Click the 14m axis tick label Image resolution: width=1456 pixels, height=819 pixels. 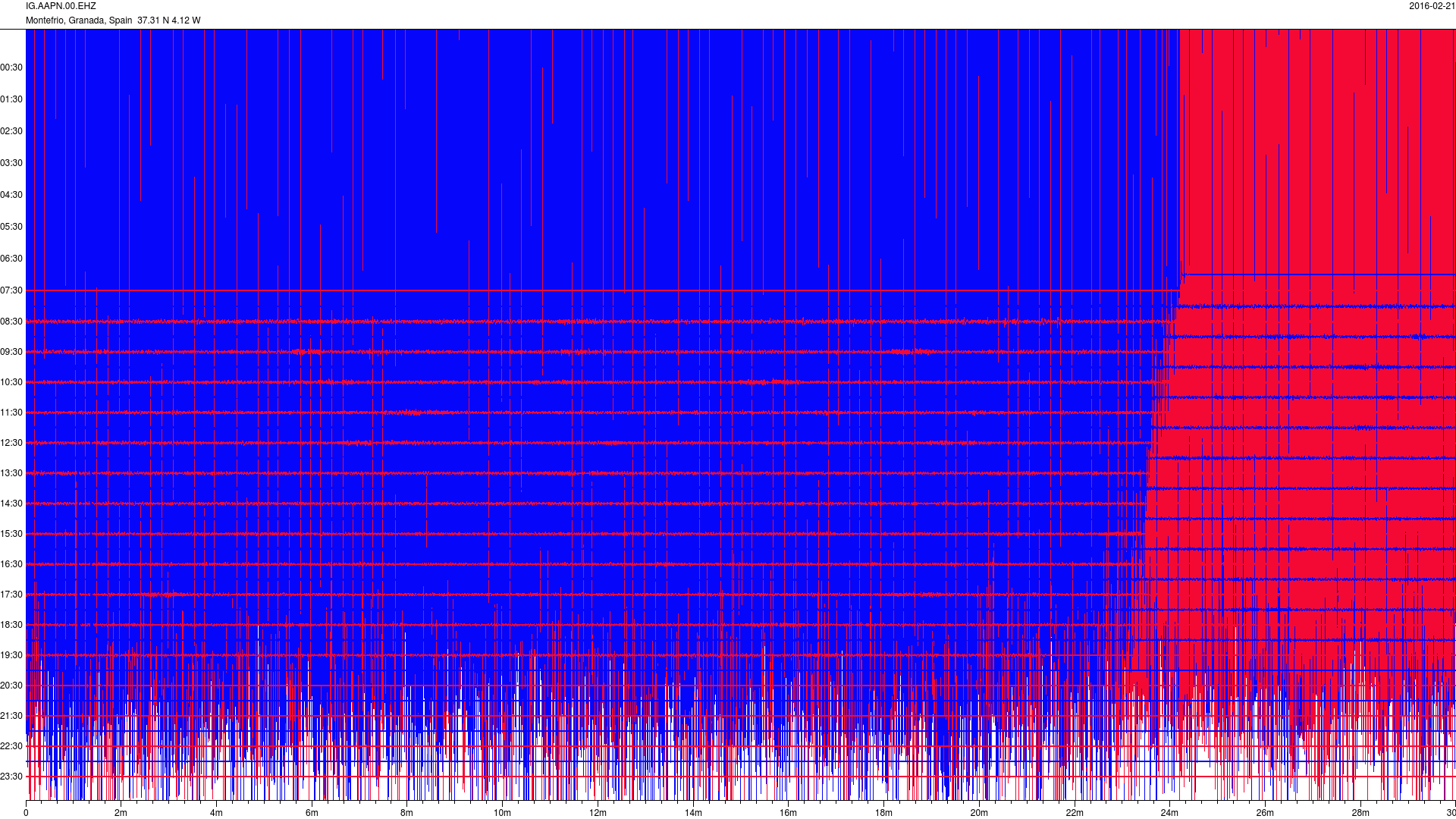click(x=693, y=813)
